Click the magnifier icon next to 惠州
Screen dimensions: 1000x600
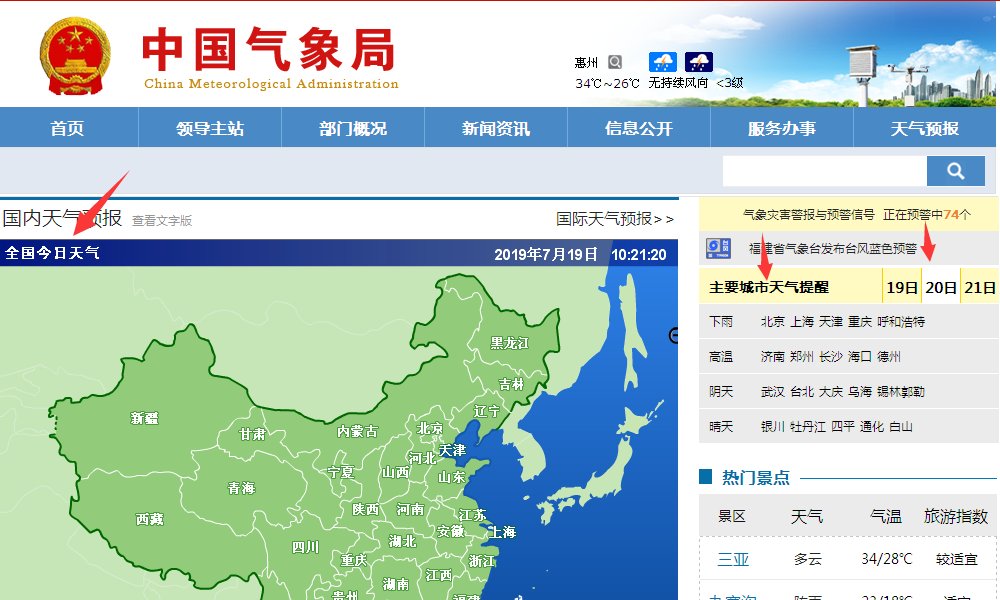[617, 59]
